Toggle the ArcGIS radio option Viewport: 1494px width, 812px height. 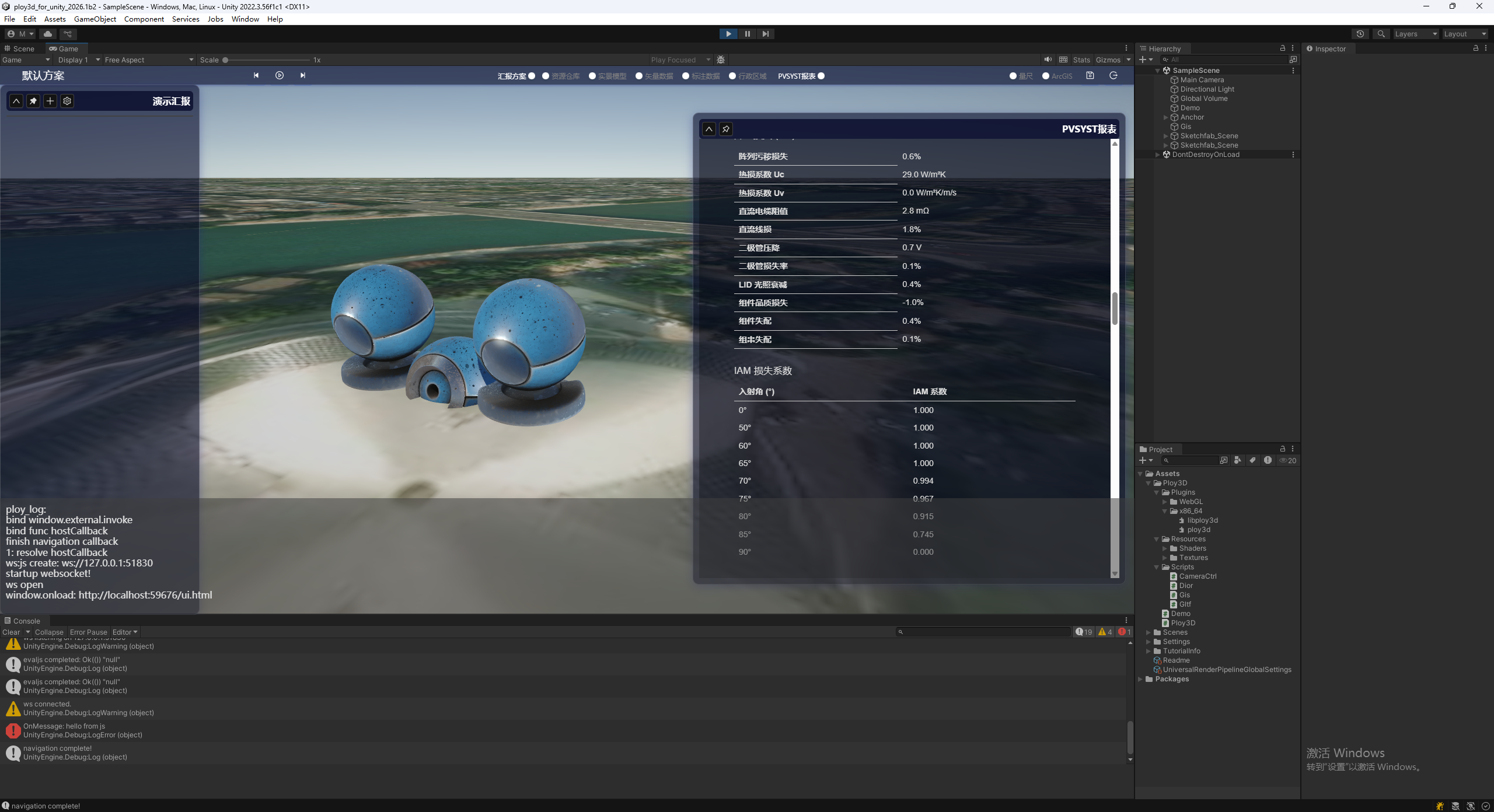(1046, 76)
